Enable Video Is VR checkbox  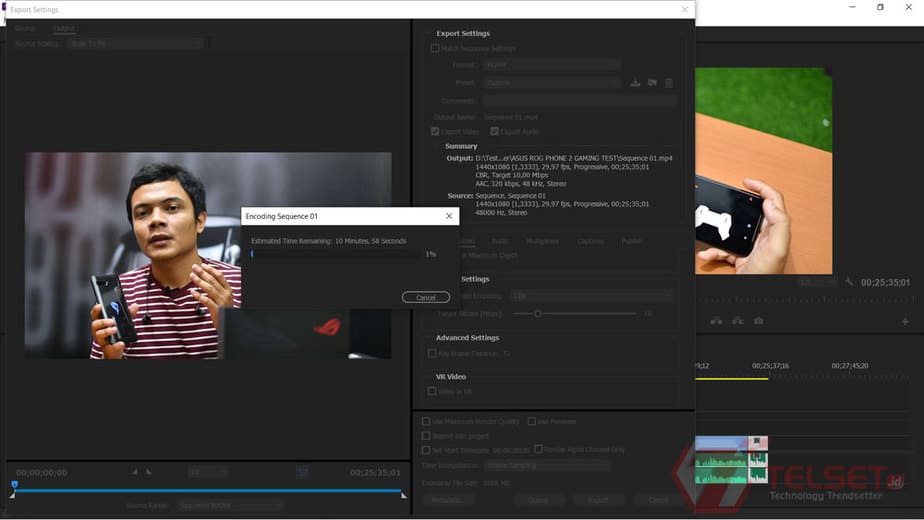(432, 391)
